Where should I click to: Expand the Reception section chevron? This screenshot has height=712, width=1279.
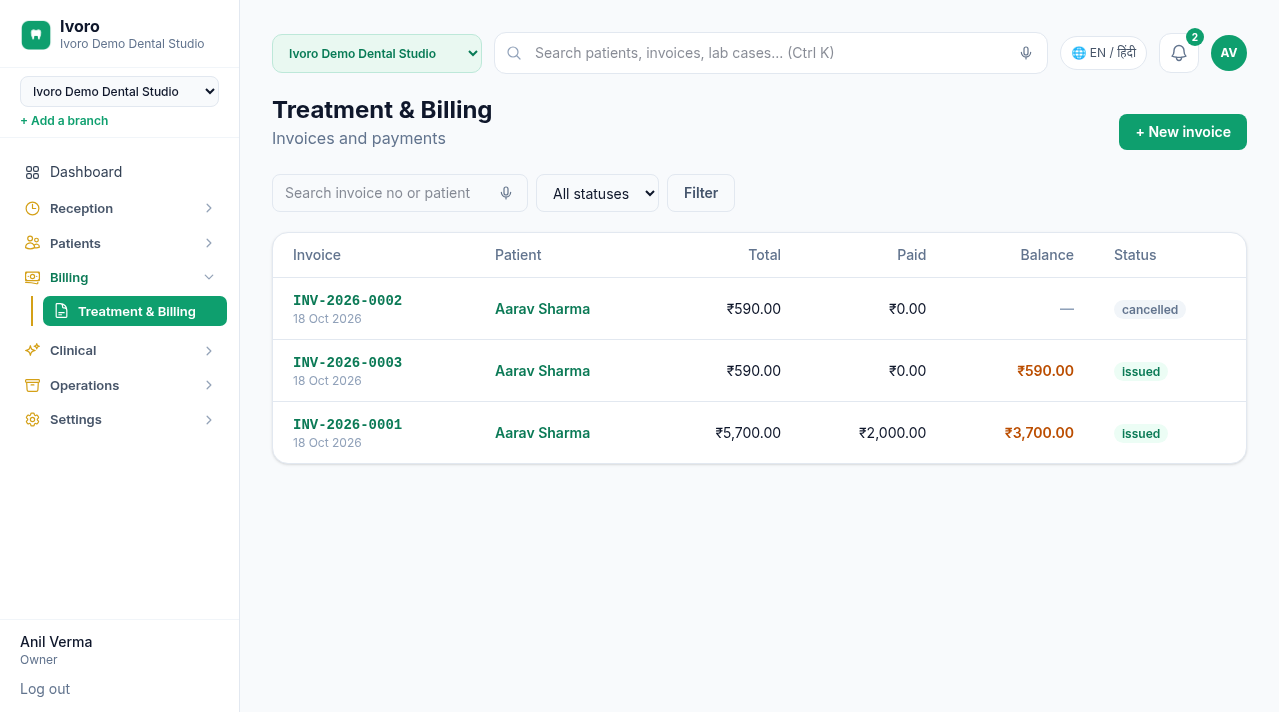(x=209, y=208)
